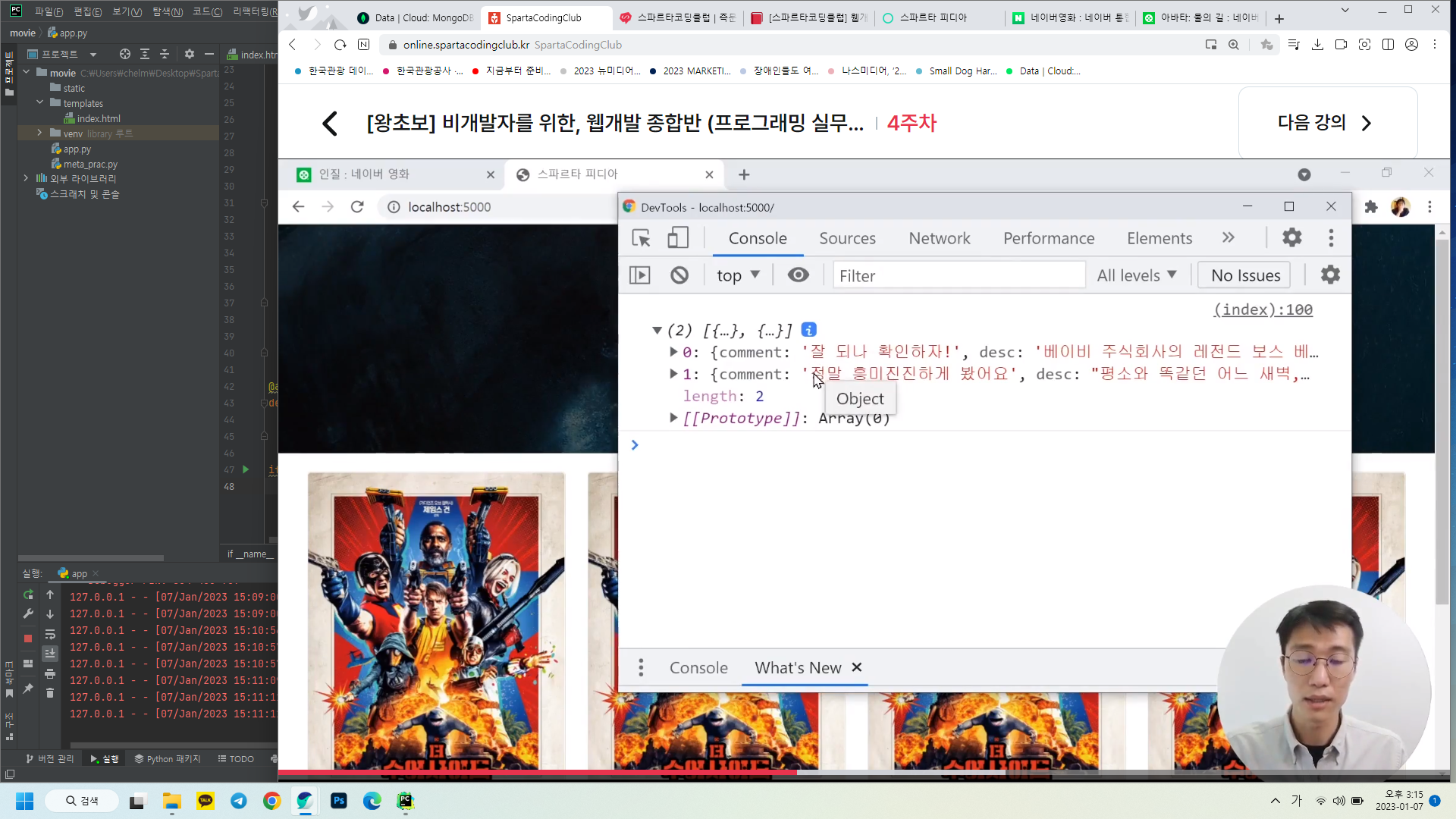
Task: Open the PyCharm 파일 menu
Action: [49, 11]
